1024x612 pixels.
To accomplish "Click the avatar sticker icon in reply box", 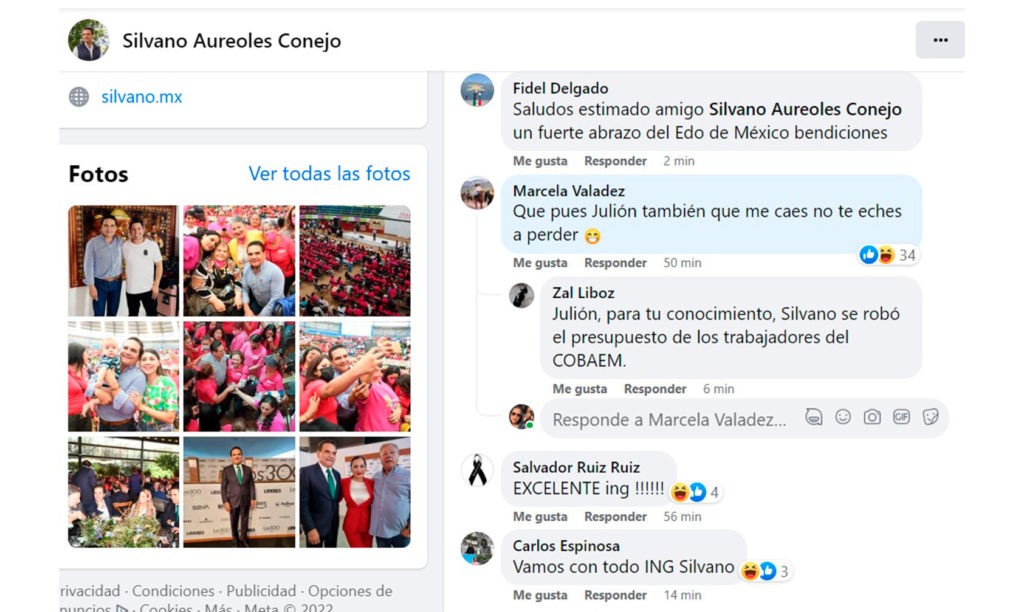I will tap(813, 417).
